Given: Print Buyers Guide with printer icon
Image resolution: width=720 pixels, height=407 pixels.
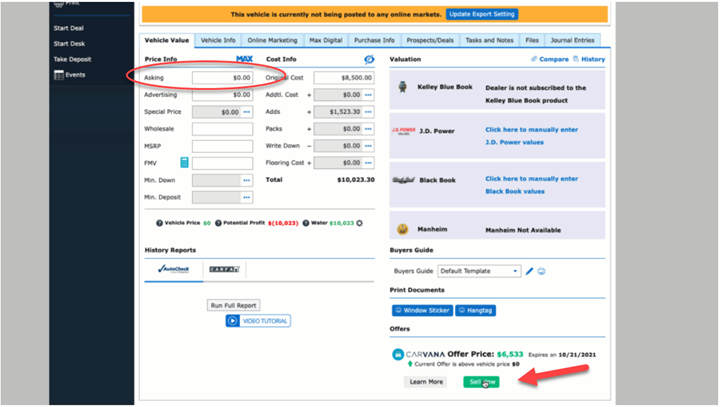Looking at the screenshot, I should coord(541,271).
